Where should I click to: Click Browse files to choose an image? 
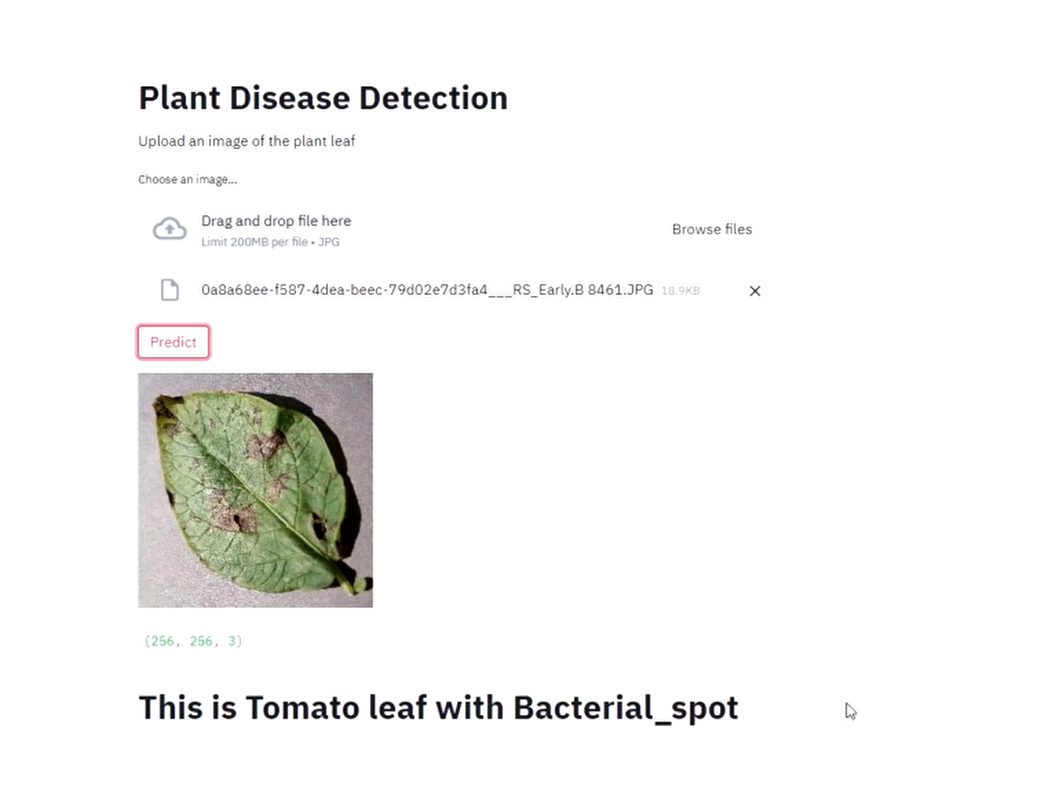[x=711, y=229]
